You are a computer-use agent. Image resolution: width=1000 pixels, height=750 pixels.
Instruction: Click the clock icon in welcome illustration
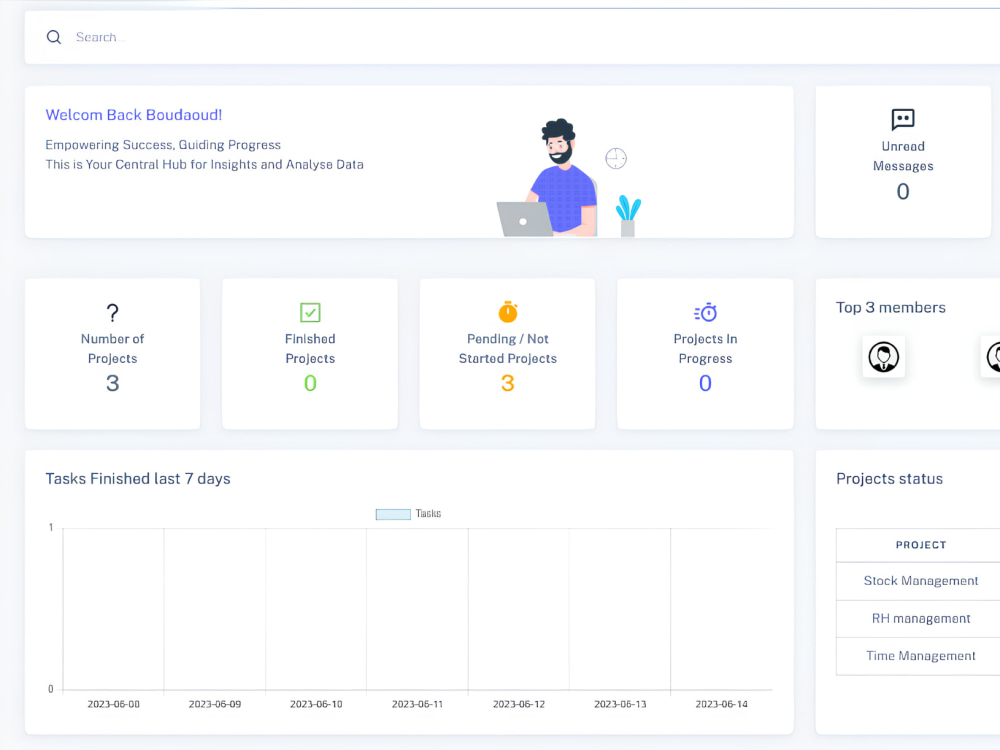(x=616, y=158)
